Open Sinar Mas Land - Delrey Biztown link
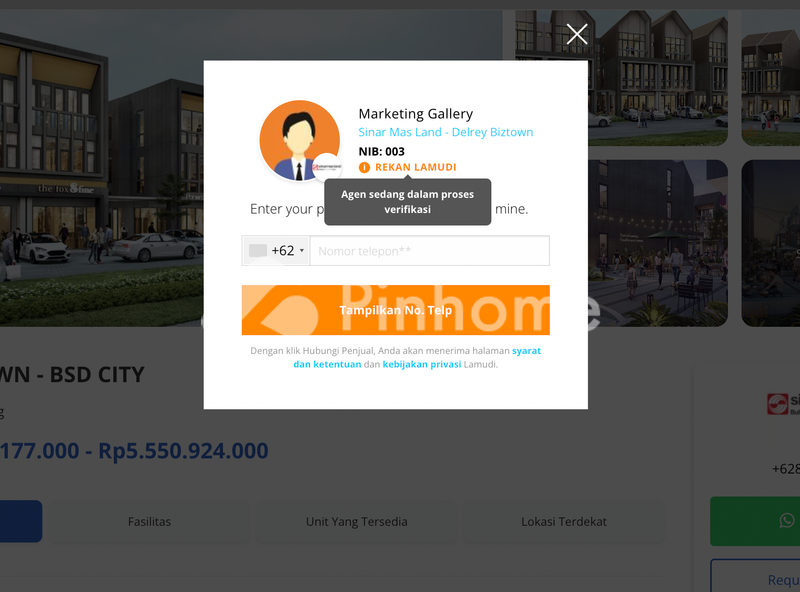Screen dimensions: 800x592 click(445, 132)
